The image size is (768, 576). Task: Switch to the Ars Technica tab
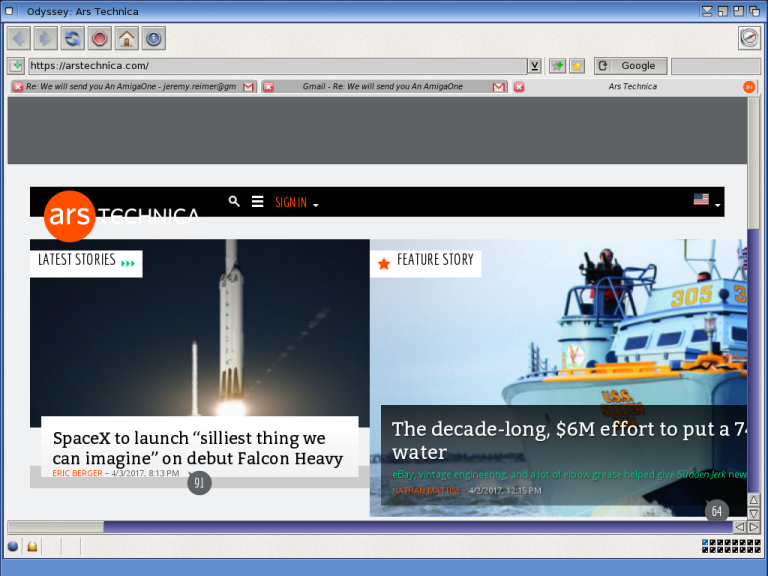coord(632,87)
